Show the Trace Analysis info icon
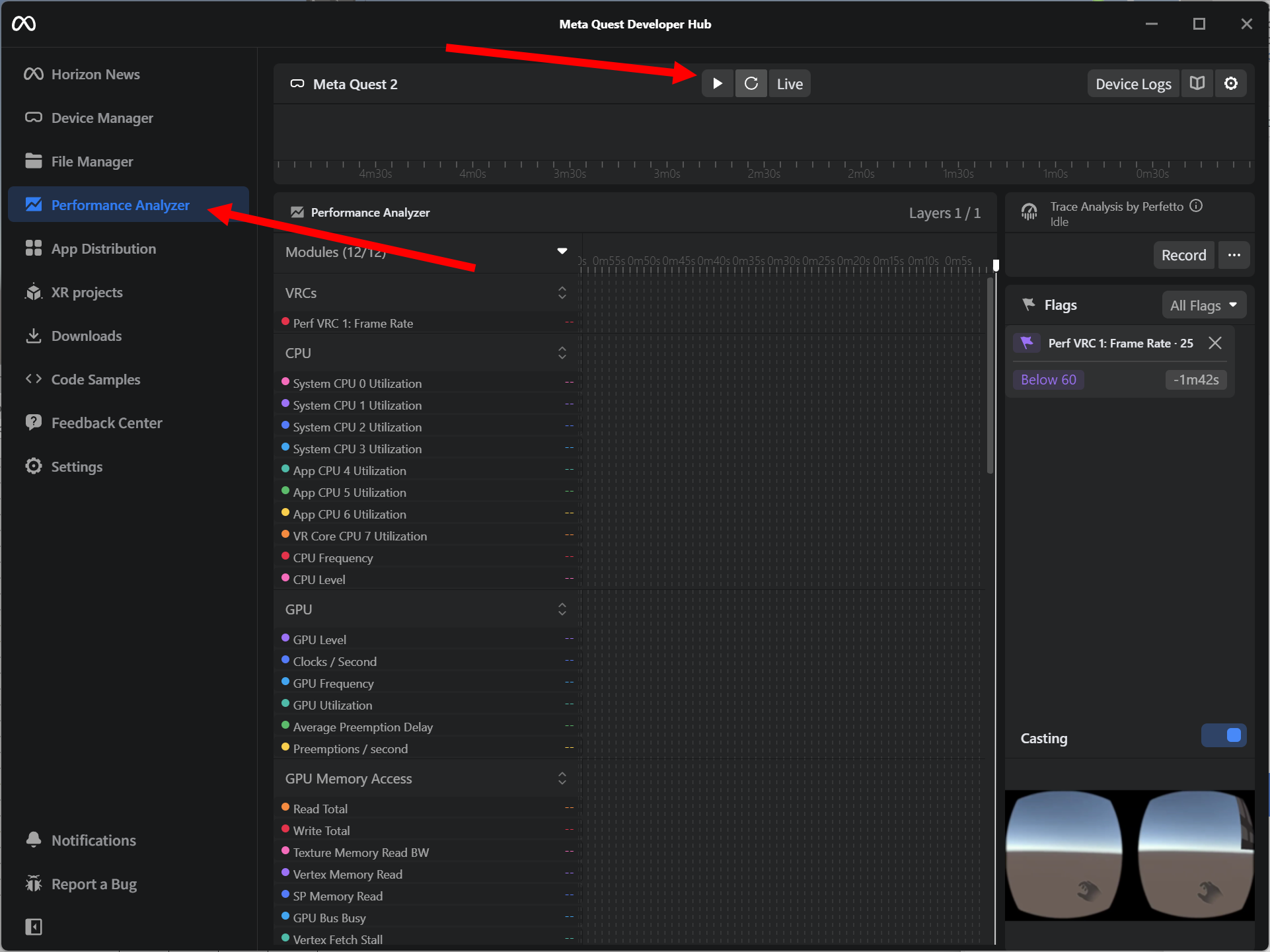Screen dimensions: 1270x952 (x=1196, y=206)
